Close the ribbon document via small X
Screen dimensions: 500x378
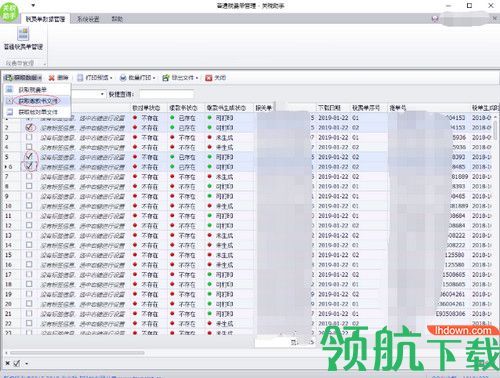(495, 18)
